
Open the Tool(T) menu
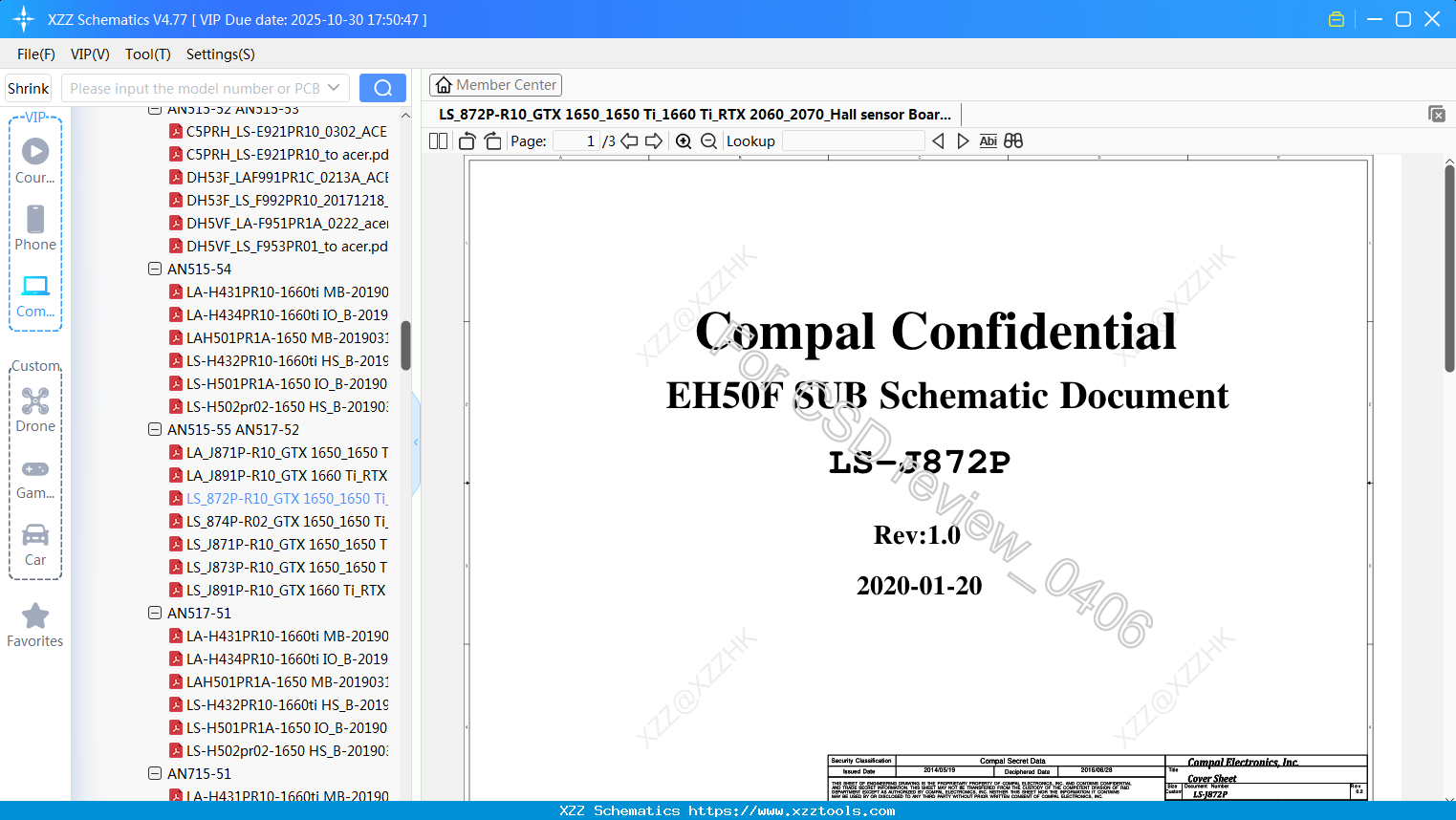tap(148, 54)
